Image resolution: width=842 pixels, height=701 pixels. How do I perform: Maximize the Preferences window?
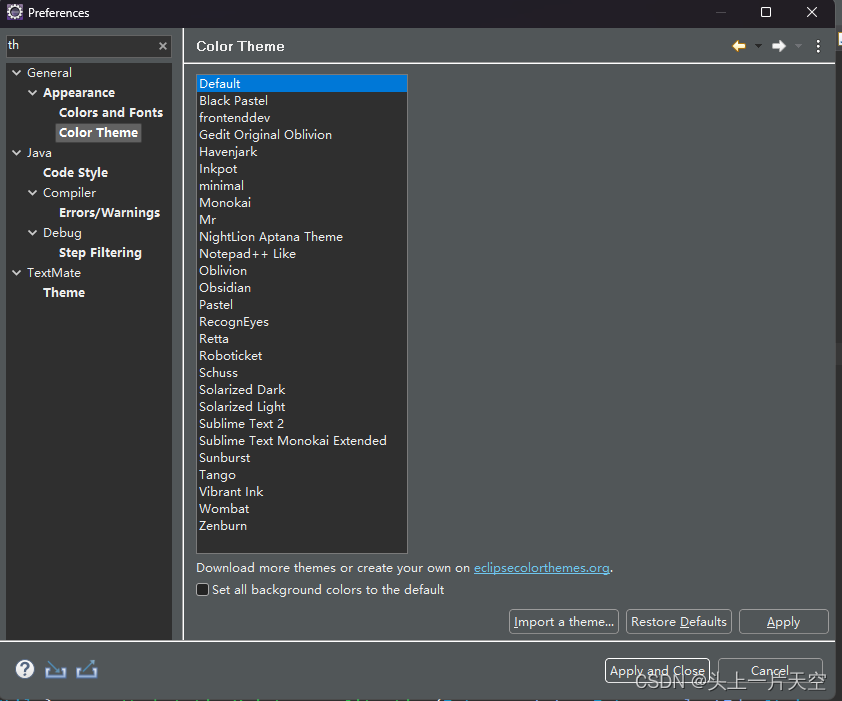766,12
